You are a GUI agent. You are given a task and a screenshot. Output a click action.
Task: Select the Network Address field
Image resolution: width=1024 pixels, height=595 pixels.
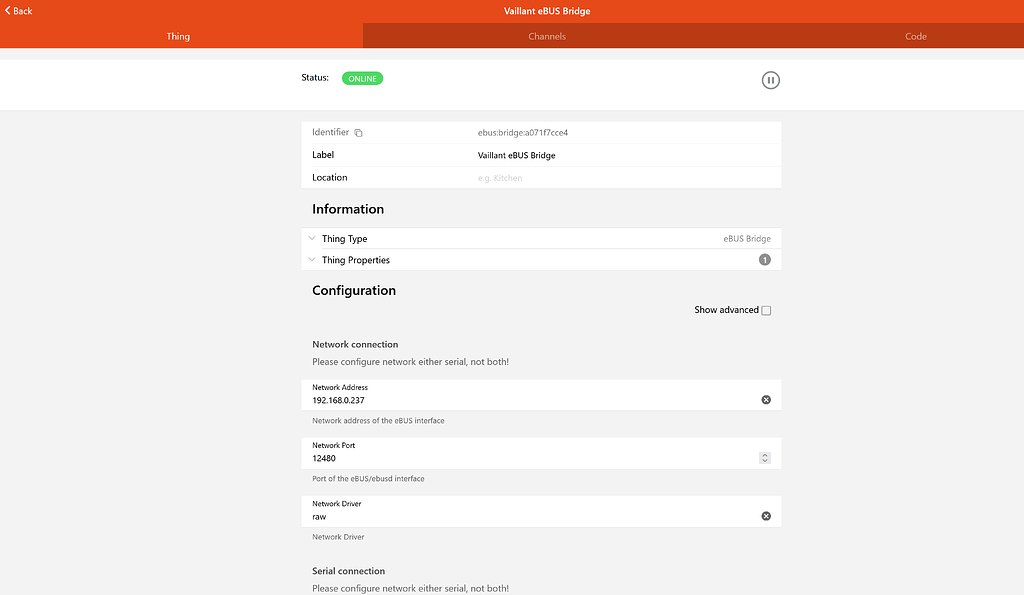(500, 399)
